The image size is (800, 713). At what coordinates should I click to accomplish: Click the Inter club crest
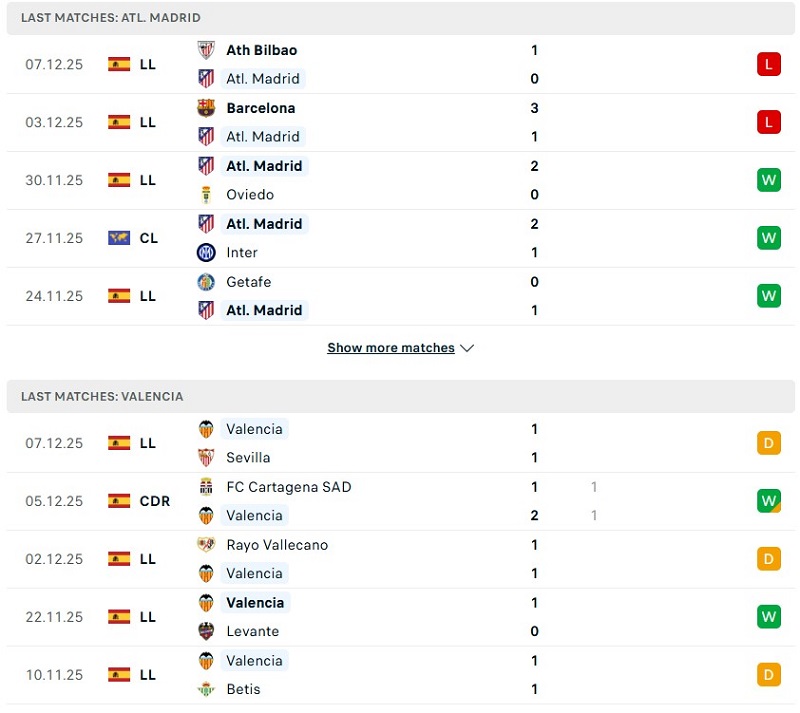tap(206, 252)
